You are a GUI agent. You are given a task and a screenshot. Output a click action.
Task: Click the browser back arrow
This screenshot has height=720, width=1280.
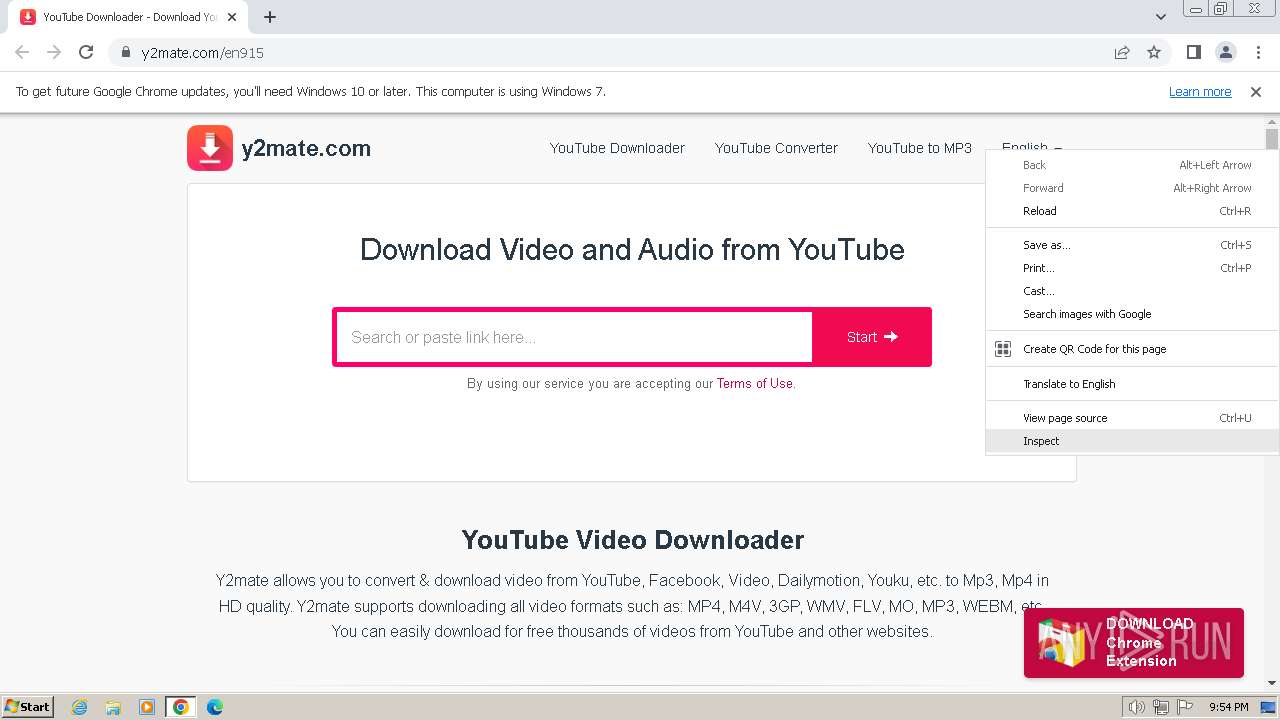[22, 53]
